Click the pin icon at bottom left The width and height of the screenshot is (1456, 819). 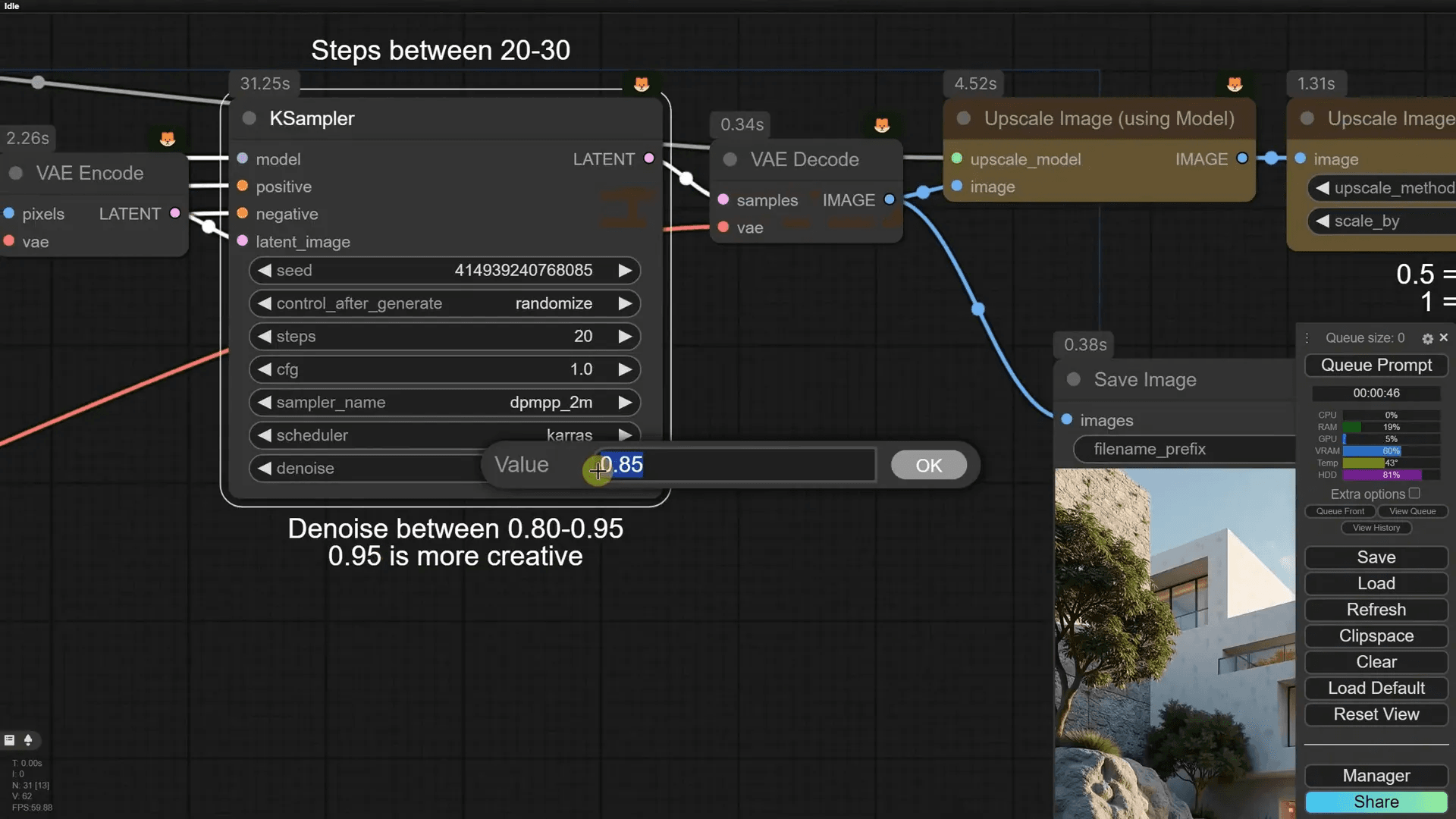(x=28, y=739)
